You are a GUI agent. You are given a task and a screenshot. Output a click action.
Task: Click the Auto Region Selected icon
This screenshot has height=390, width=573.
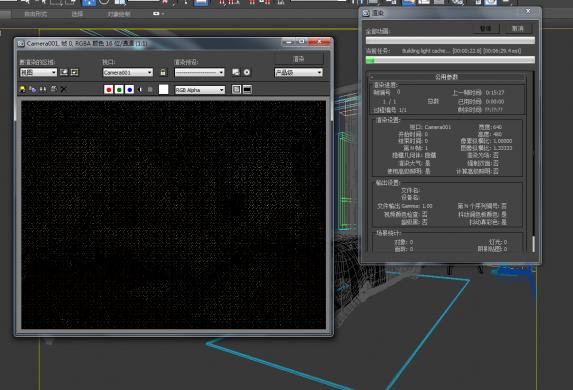click(75, 72)
